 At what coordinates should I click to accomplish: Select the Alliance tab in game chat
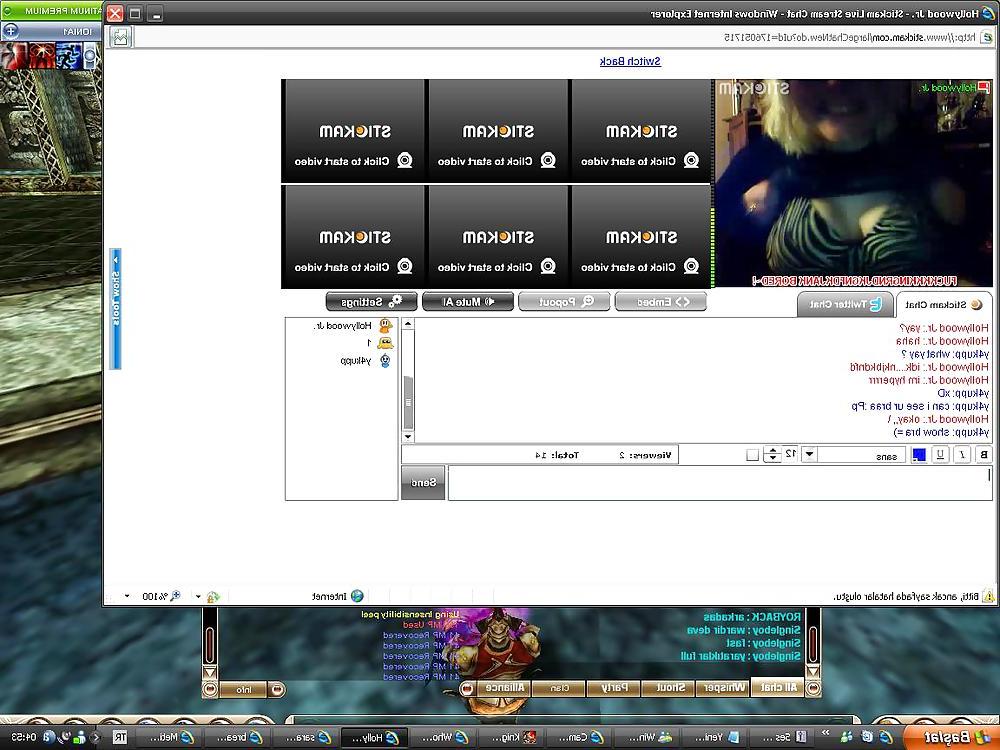pyautogui.click(x=505, y=688)
